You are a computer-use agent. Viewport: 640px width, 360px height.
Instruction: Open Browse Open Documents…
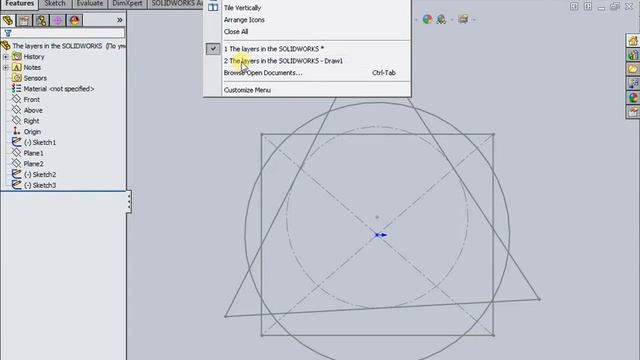coord(263,73)
